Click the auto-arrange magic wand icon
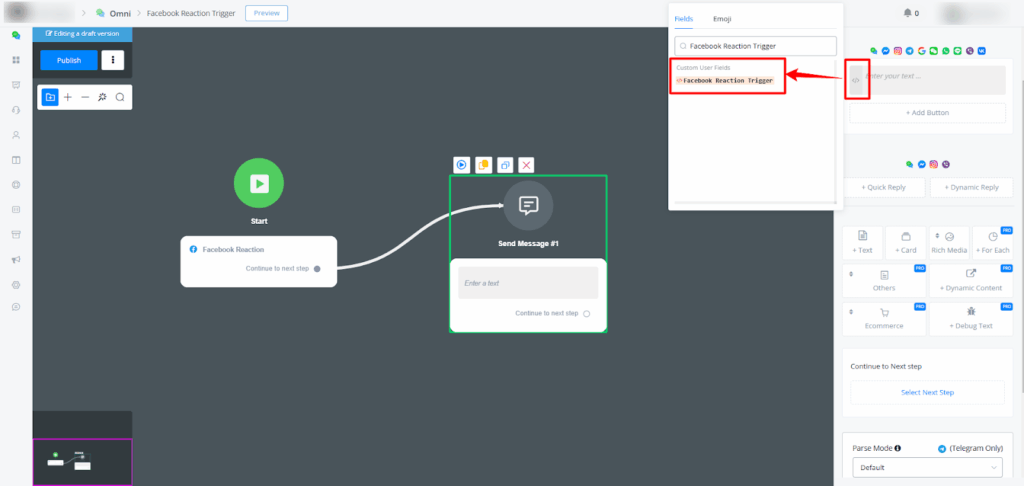This screenshot has width=1024, height=486. (x=102, y=97)
